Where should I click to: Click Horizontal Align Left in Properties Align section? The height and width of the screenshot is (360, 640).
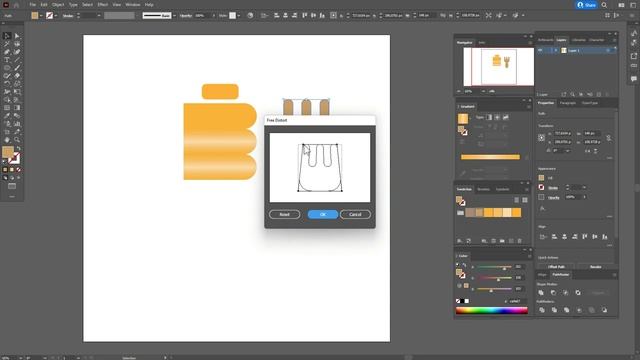pos(554,237)
